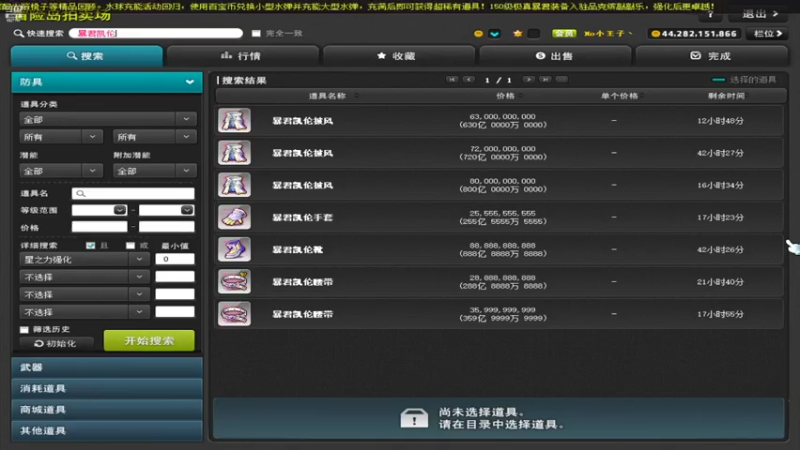
Task: Select the row with 21小时40分 remaining
Action: pyautogui.click(x=499, y=282)
